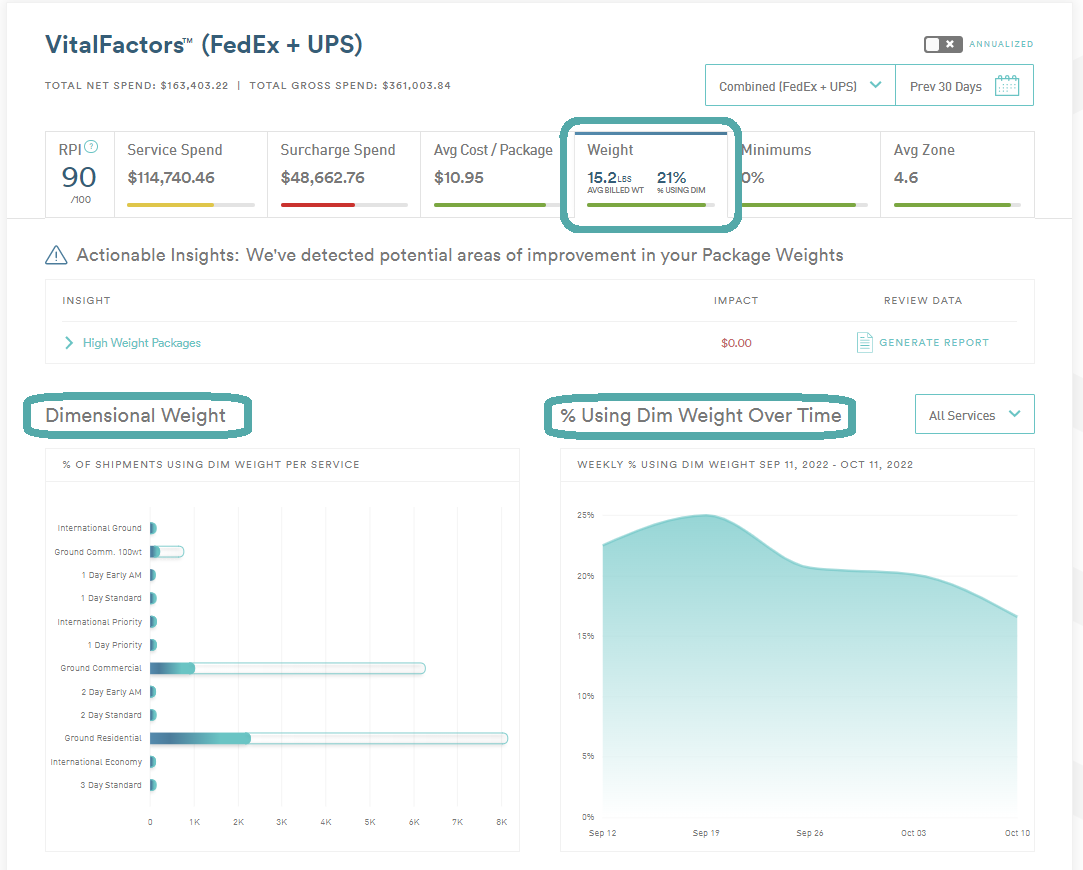Open the calendar icon for date range

pos(1006,86)
